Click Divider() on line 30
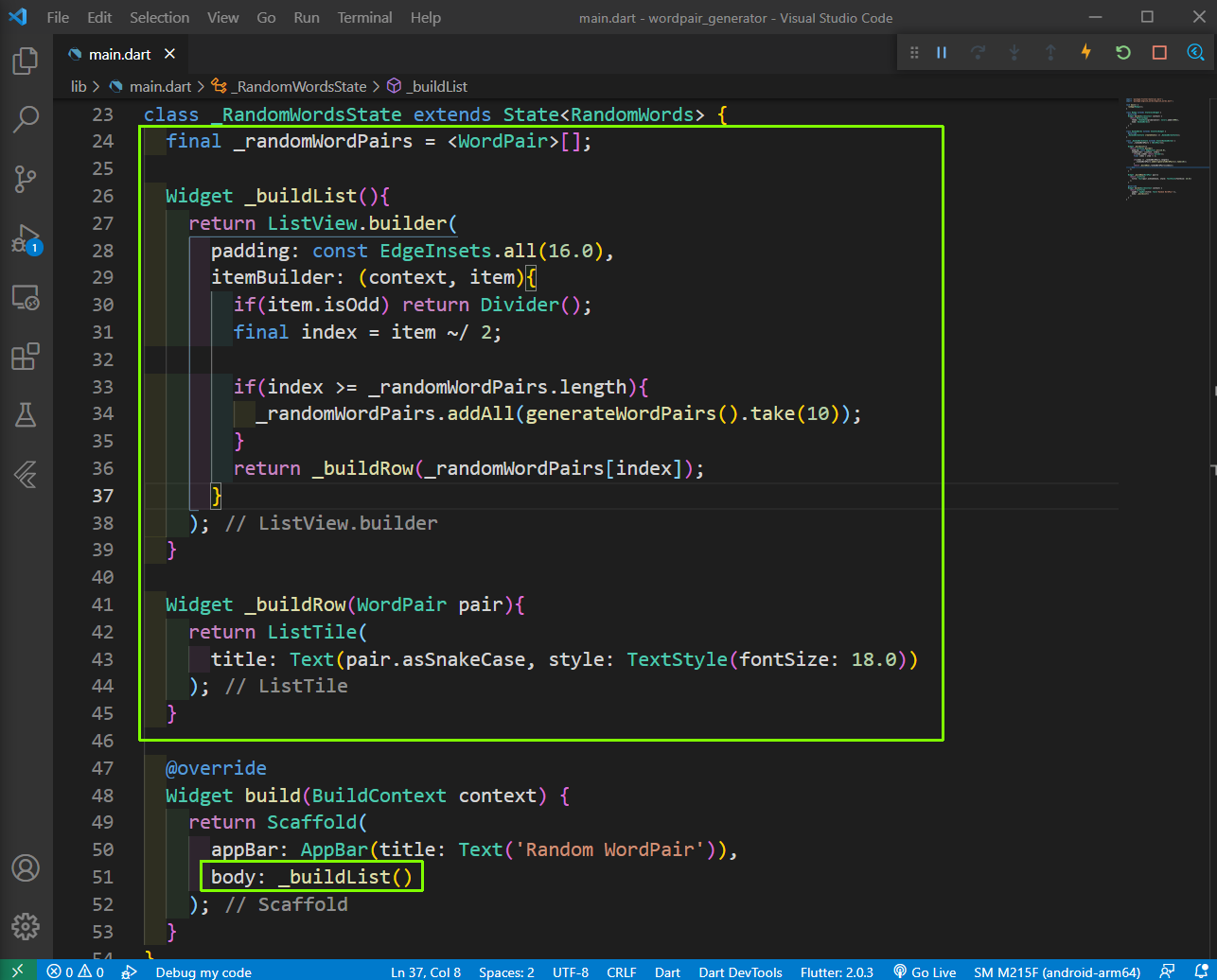1217x980 pixels. pos(530,305)
